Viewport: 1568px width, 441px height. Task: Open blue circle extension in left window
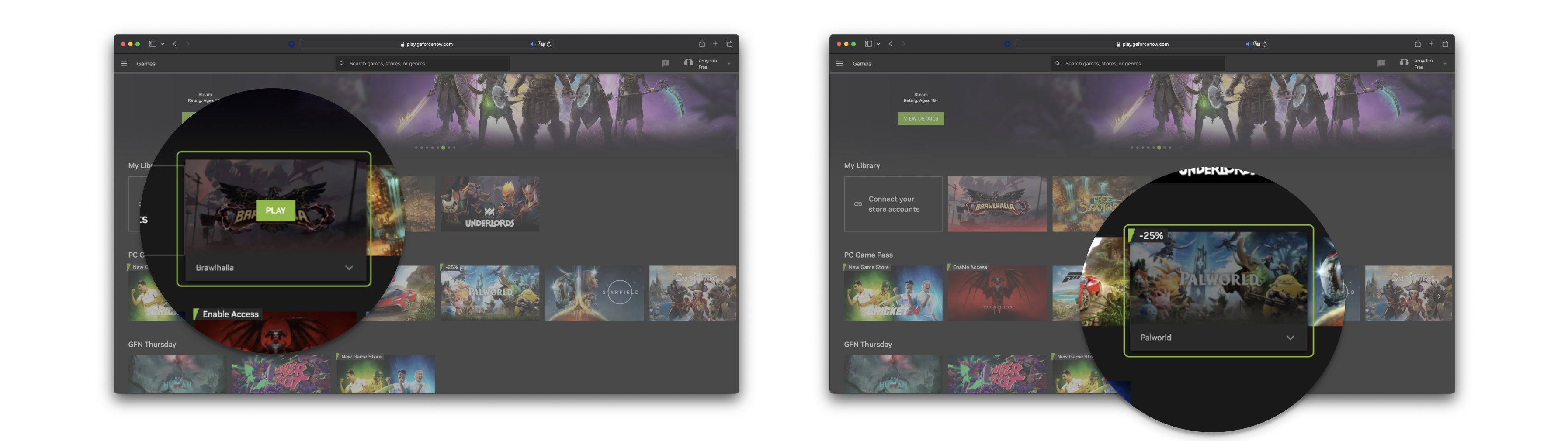(291, 44)
